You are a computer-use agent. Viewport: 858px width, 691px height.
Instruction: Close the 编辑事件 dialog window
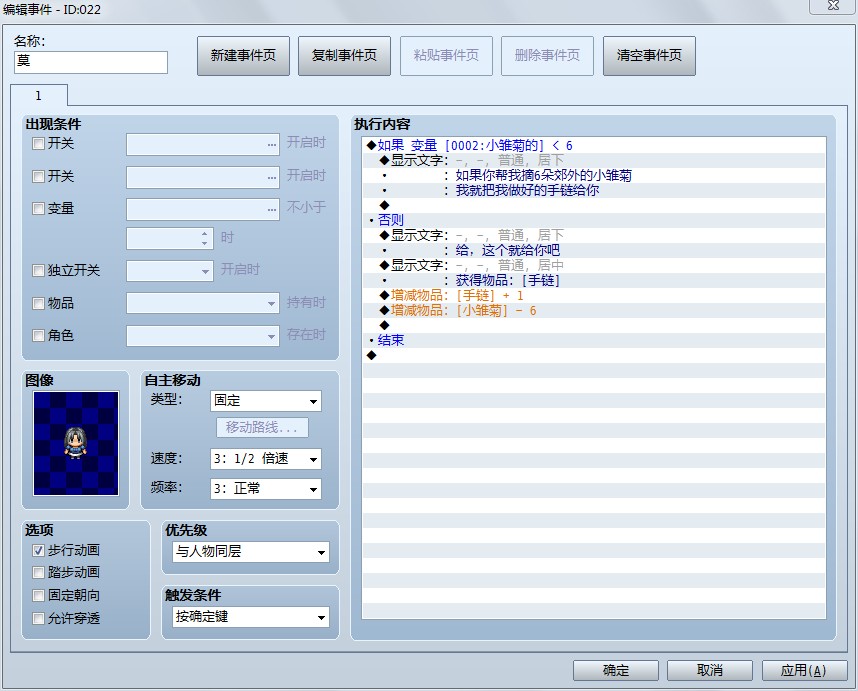pos(833,6)
